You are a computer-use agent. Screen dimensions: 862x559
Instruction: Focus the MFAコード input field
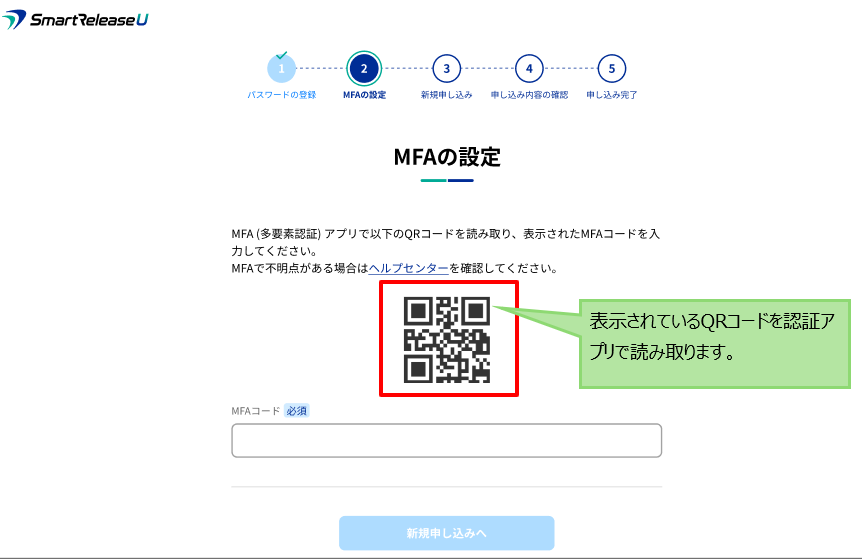coord(446,440)
